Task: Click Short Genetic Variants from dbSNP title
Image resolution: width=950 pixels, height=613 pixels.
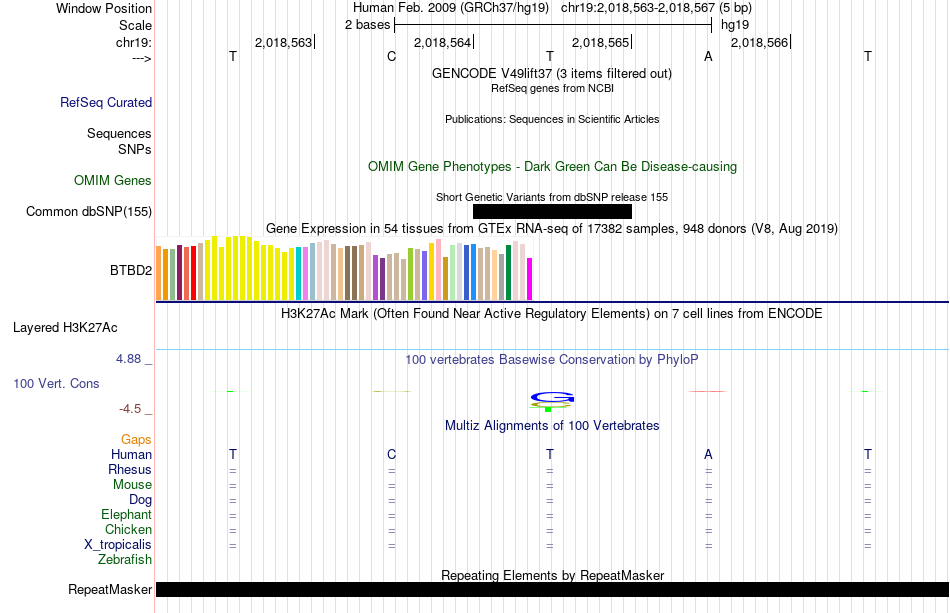Action: [x=552, y=197]
